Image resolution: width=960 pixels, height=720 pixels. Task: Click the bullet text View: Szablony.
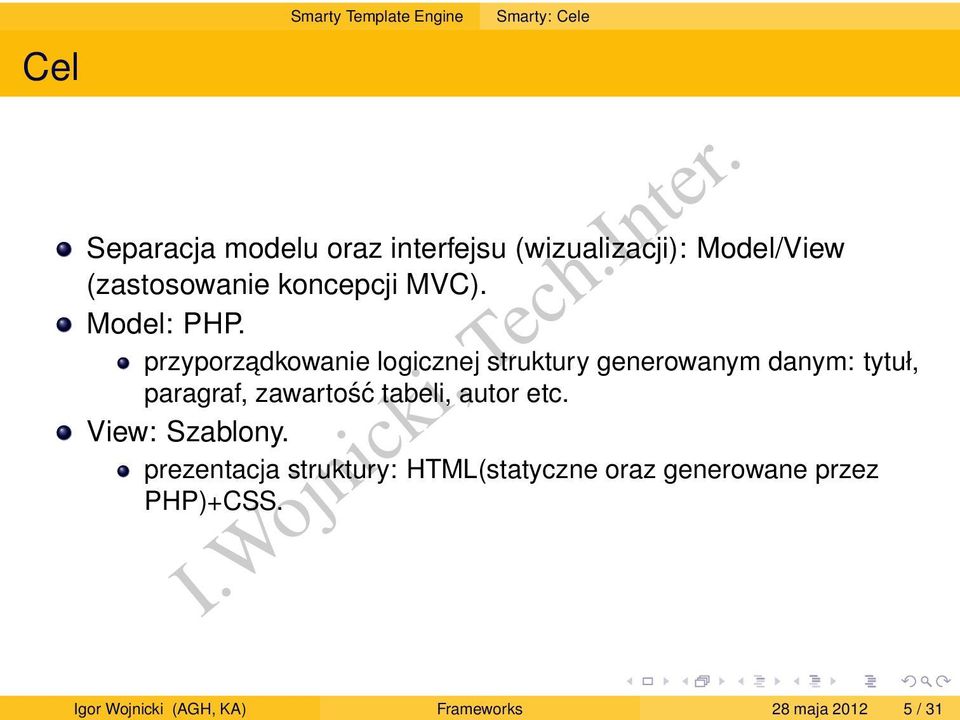tap(187, 432)
